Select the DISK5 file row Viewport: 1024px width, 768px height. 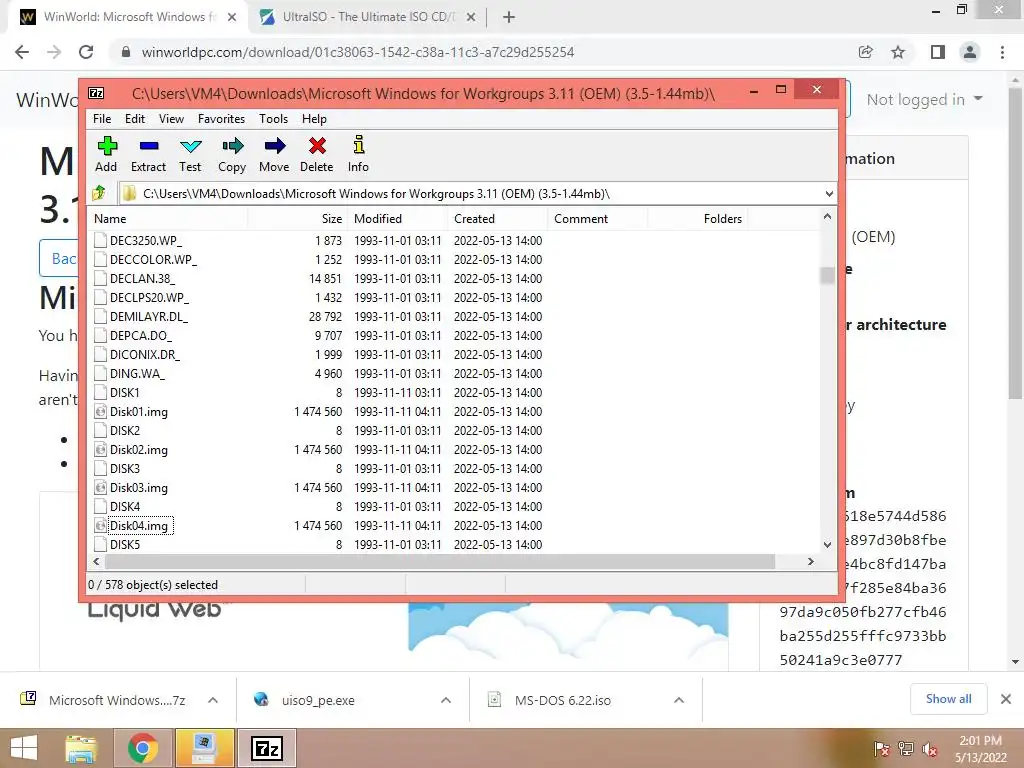455,545
